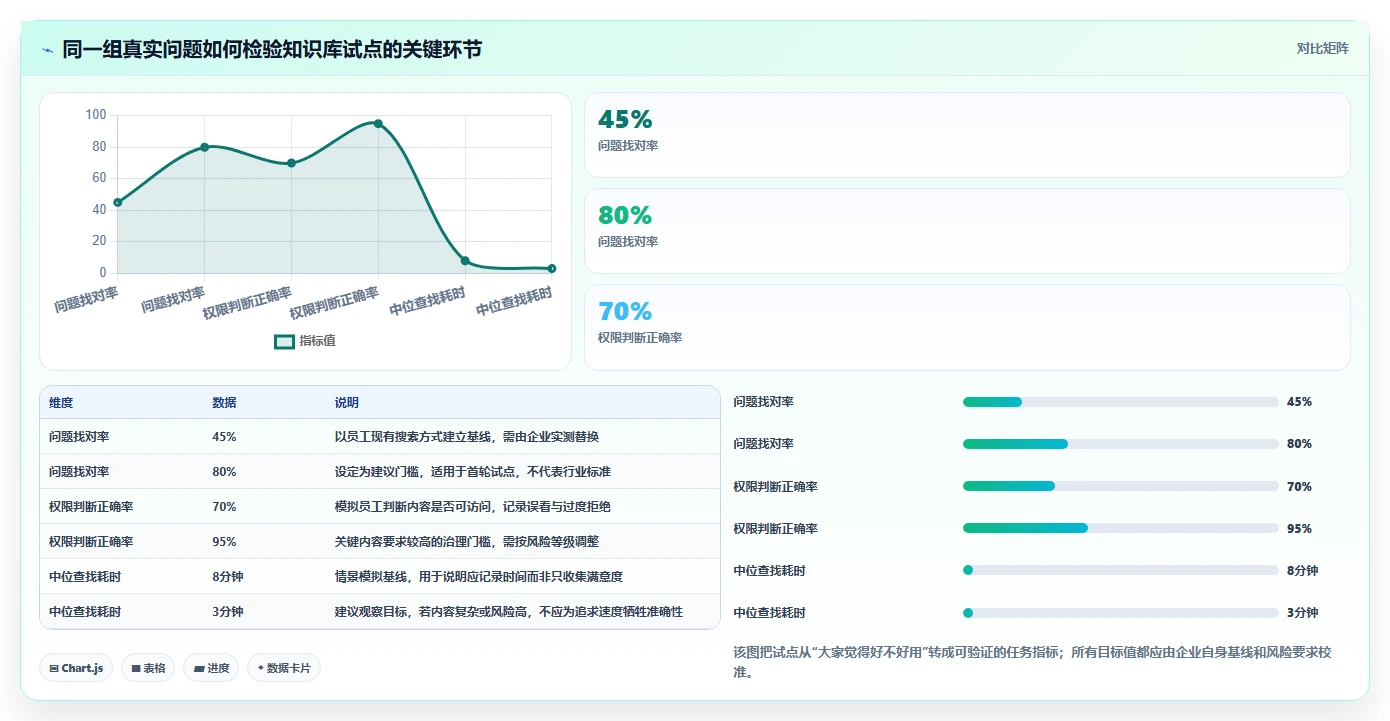Click the 说明 table column header

[x=346, y=403]
